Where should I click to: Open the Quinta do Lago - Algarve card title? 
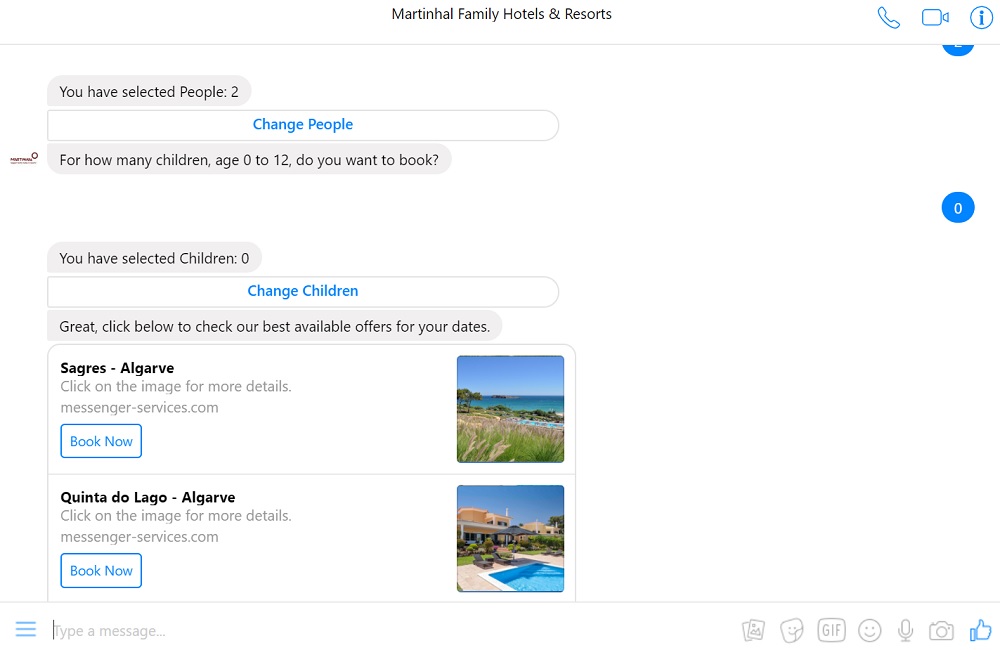[148, 497]
